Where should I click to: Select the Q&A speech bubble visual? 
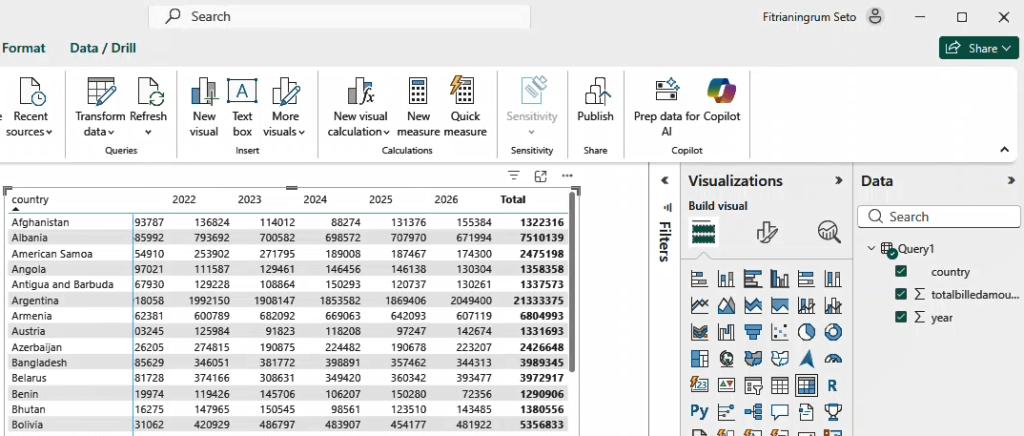(x=780, y=411)
